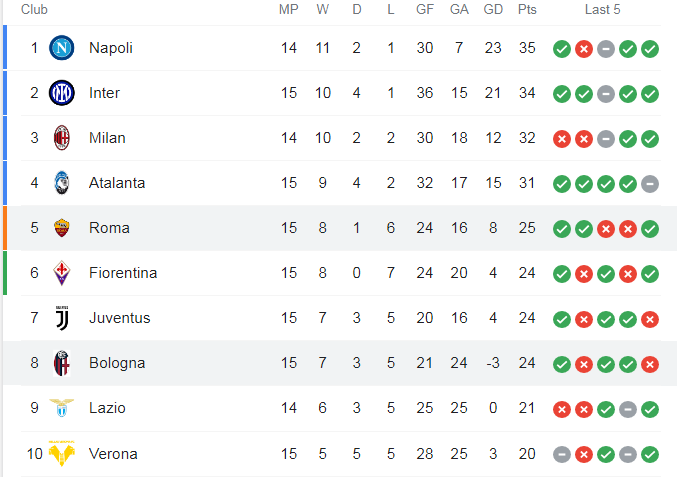This screenshot has width=677, height=477.
Task: Click the Juventus club crest
Action: click(x=62, y=318)
